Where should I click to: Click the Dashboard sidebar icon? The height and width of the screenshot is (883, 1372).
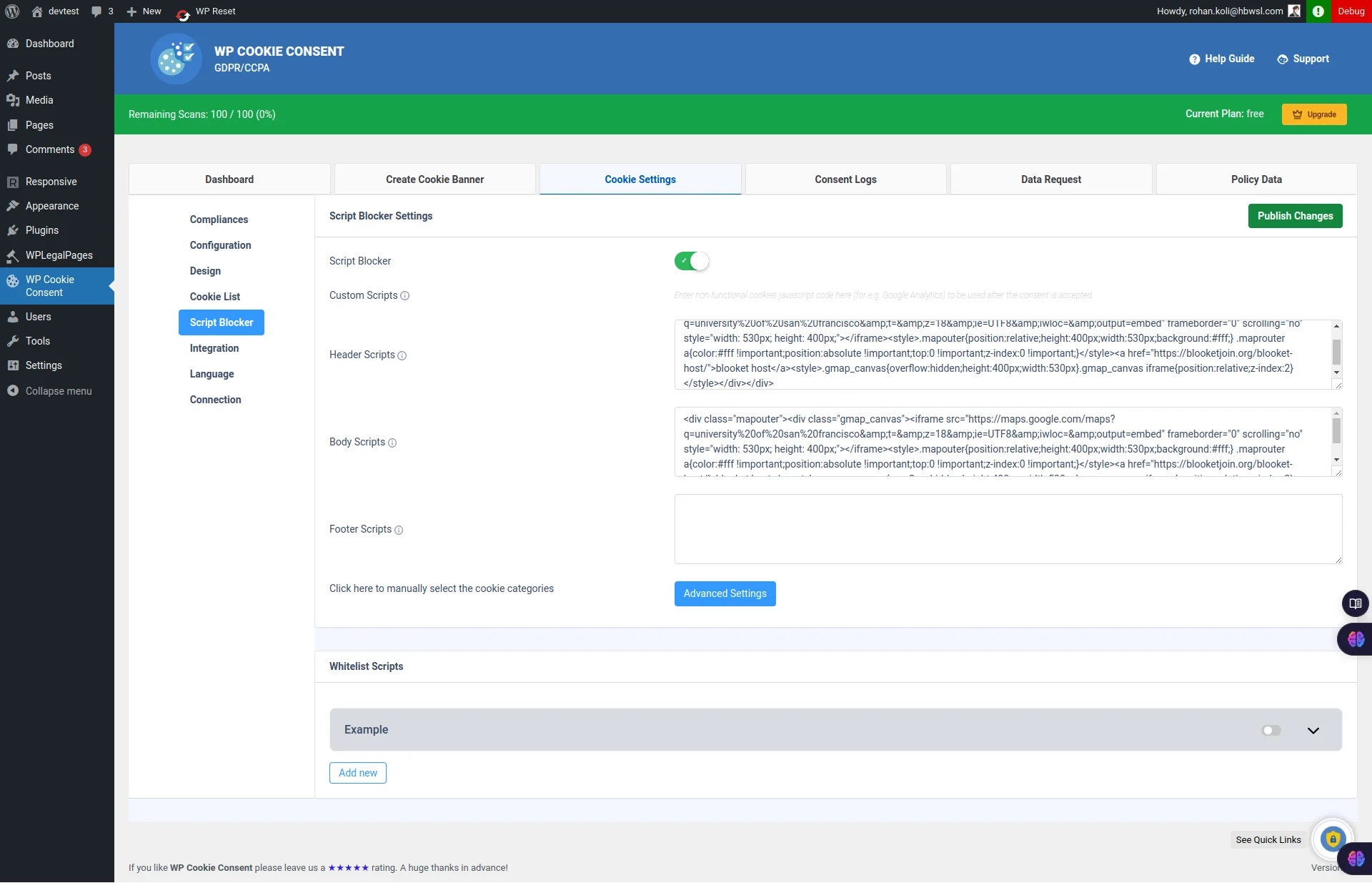tap(13, 44)
